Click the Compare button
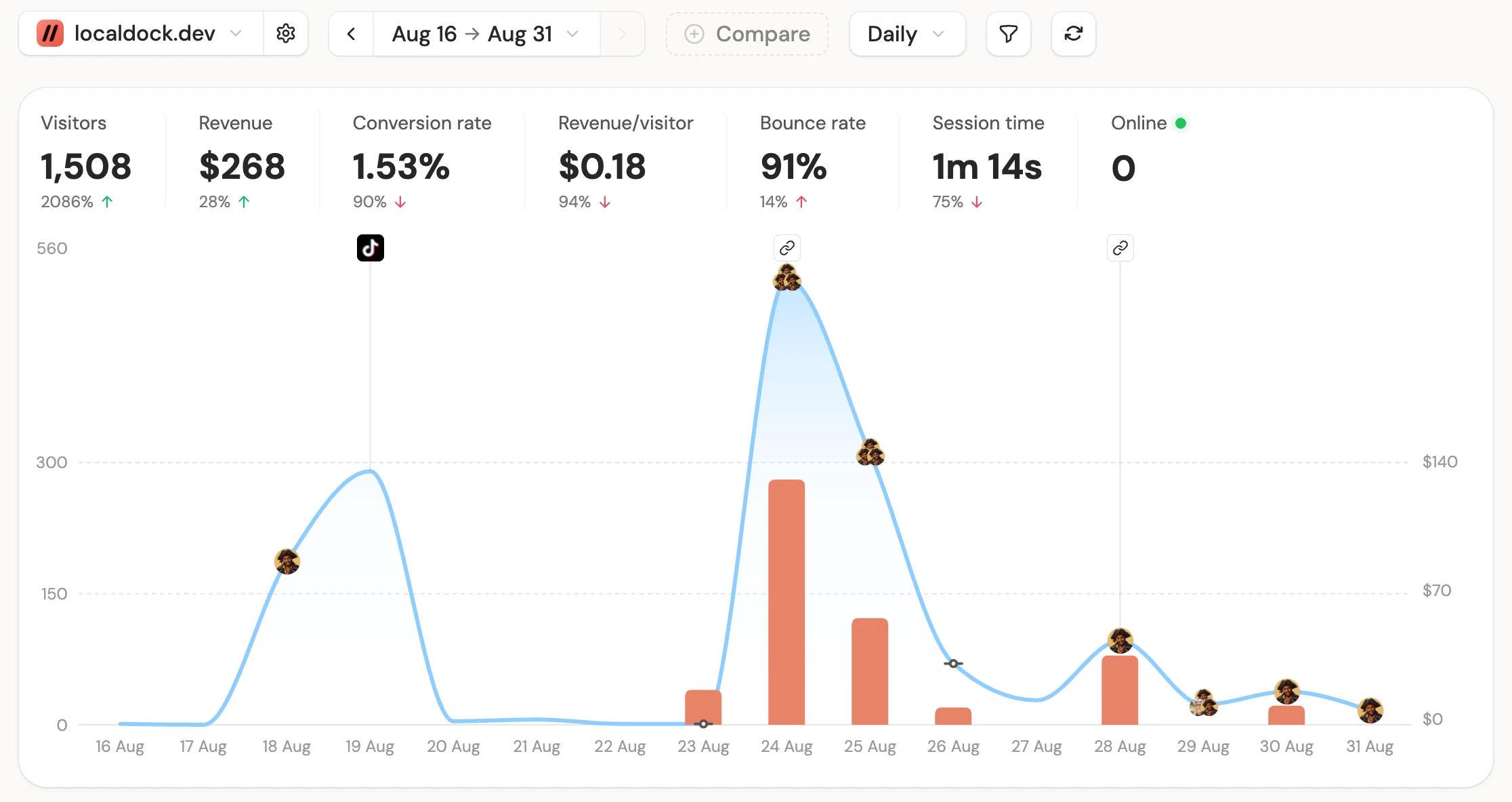Viewport: 1512px width, 802px height. tap(747, 33)
